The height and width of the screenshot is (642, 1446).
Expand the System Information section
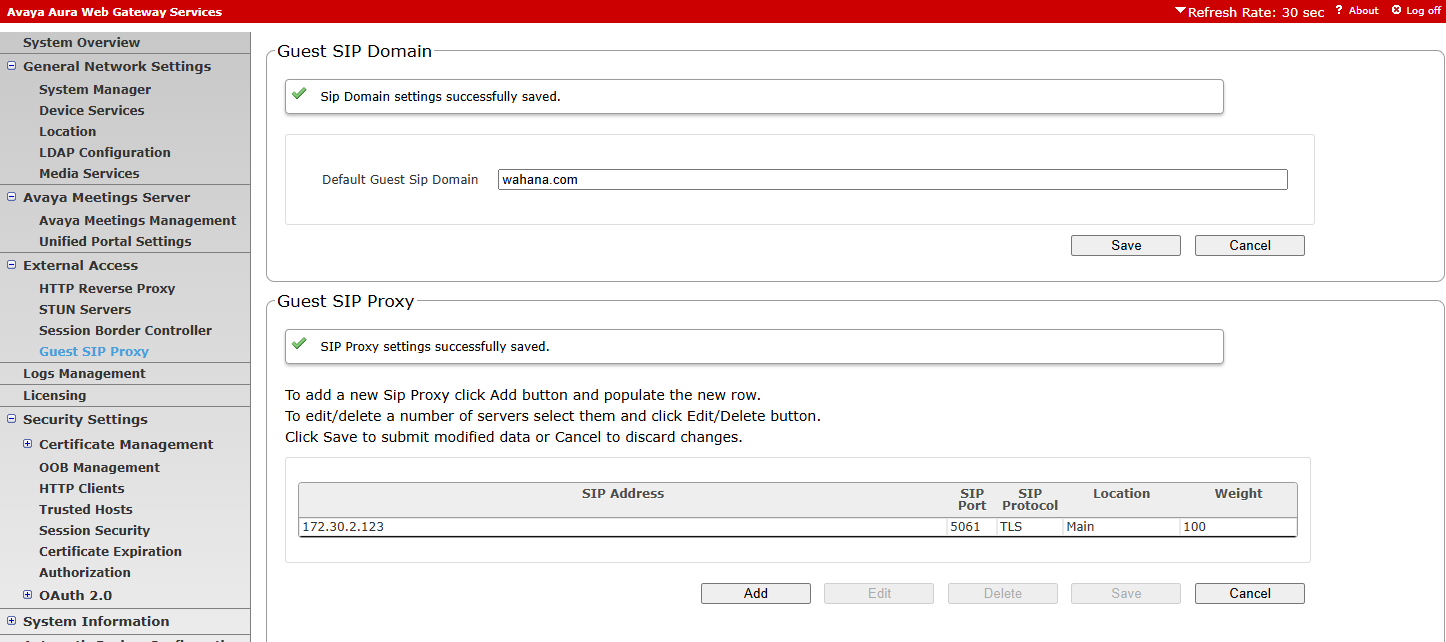(12, 621)
